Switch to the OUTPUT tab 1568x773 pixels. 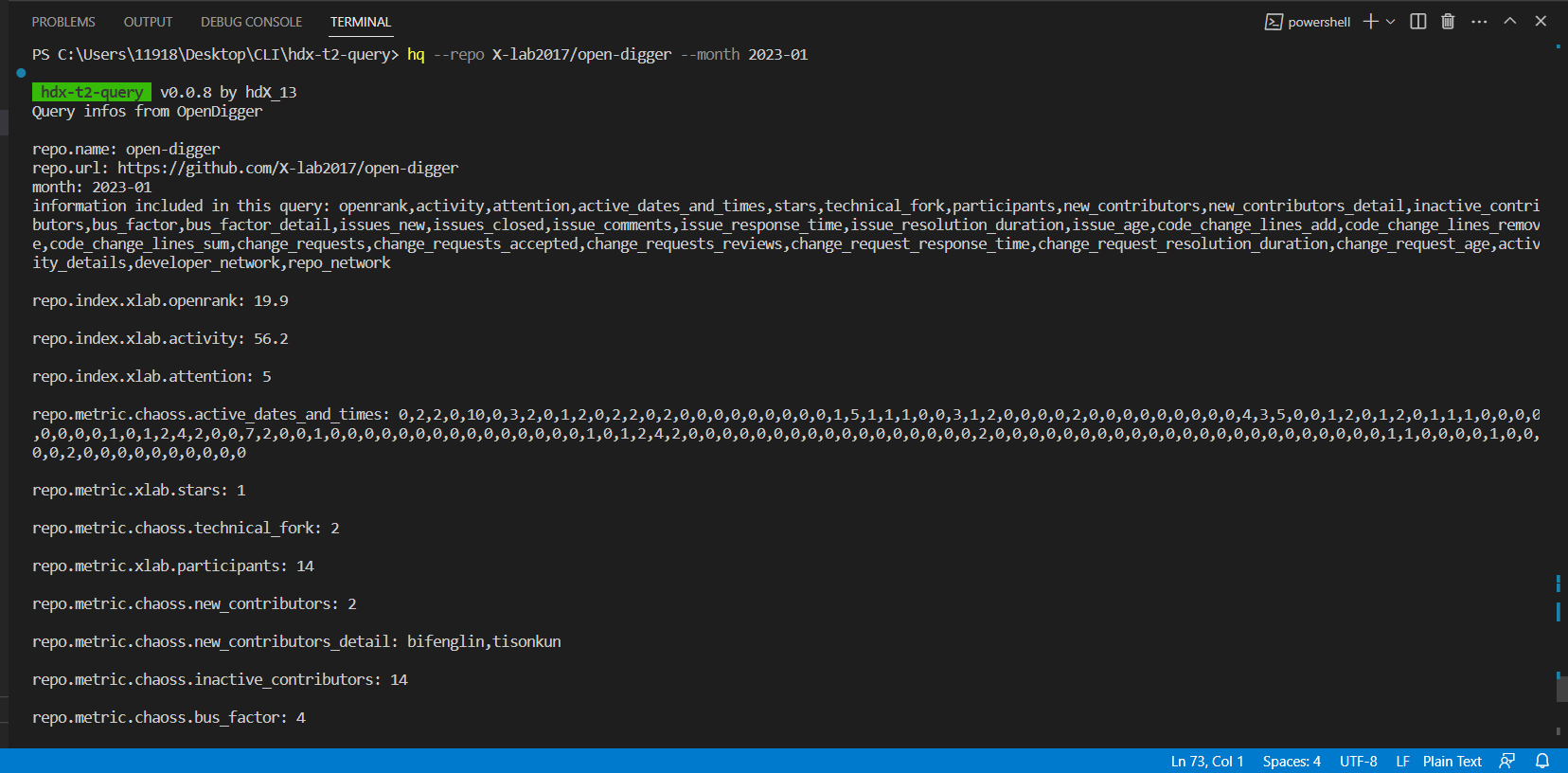(x=148, y=22)
